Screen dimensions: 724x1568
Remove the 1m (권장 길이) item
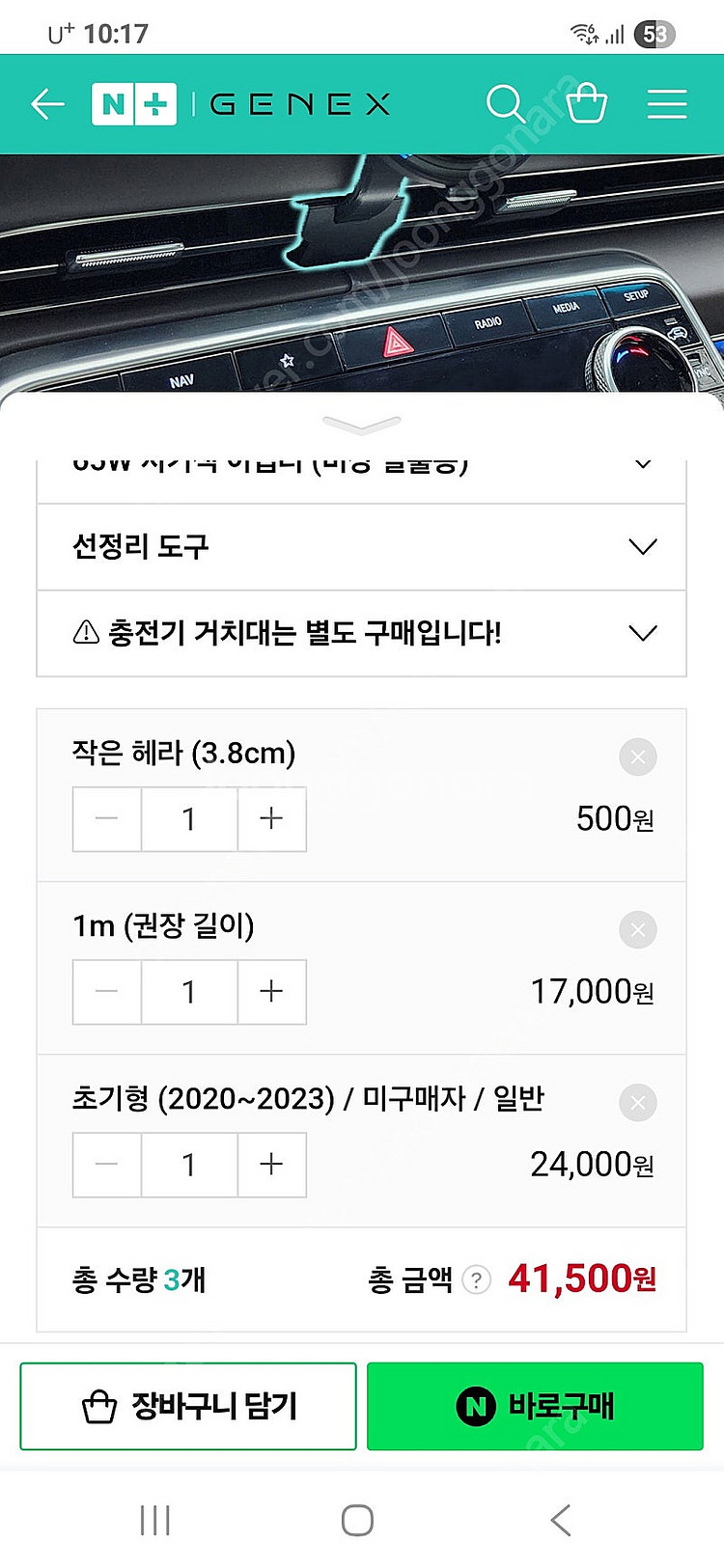pyautogui.click(x=637, y=930)
